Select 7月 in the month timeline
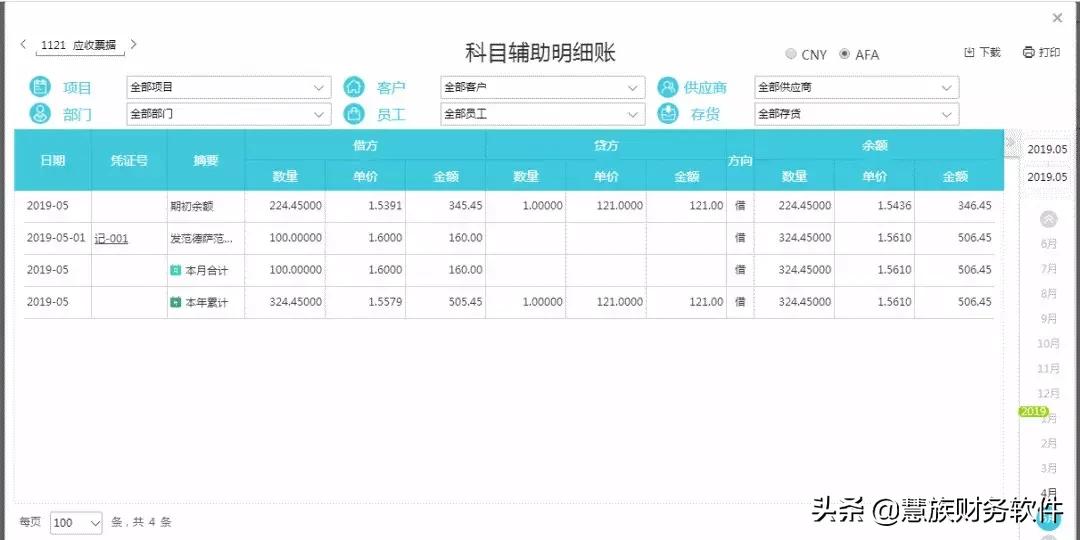The width and height of the screenshot is (1080, 540). 1048,269
